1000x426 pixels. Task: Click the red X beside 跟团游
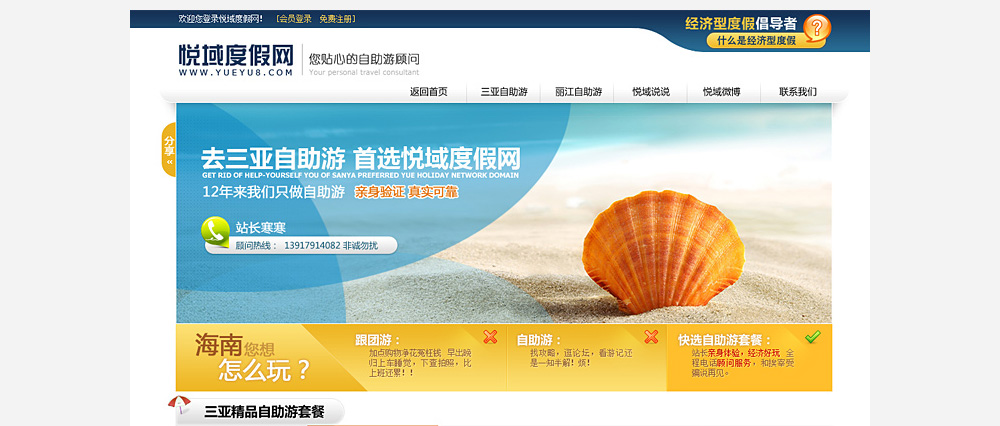pyautogui.click(x=490, y=337)
